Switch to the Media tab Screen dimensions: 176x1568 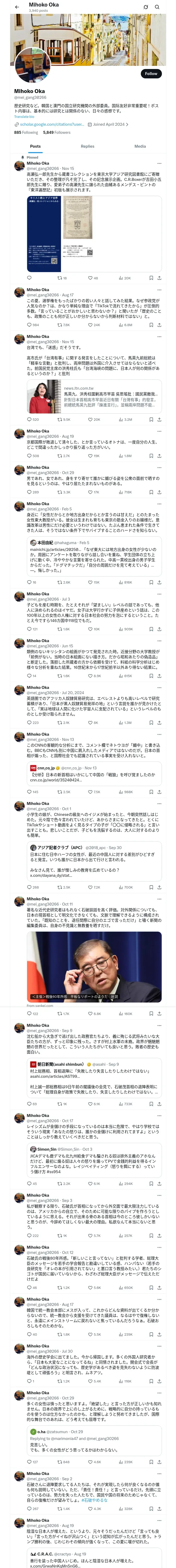click(140, 146)
